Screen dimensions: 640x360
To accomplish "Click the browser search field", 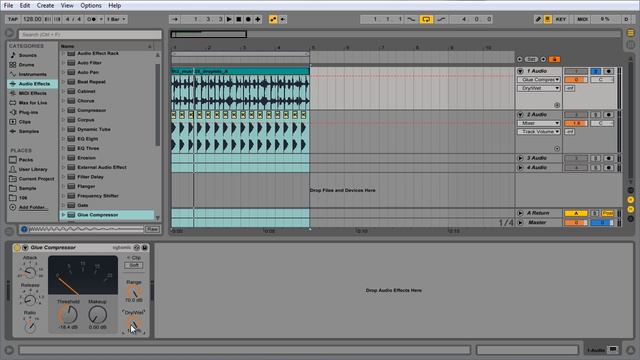I will click(90, 35).
